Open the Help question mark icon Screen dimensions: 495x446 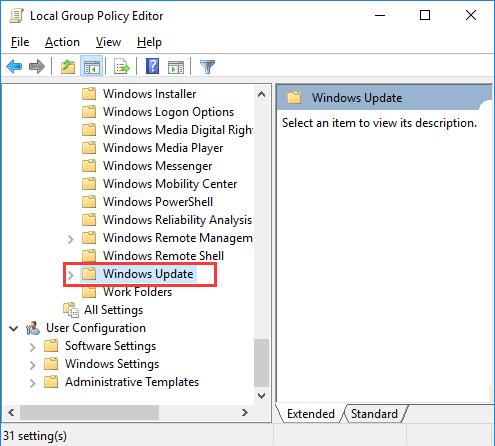pos(153,66)
